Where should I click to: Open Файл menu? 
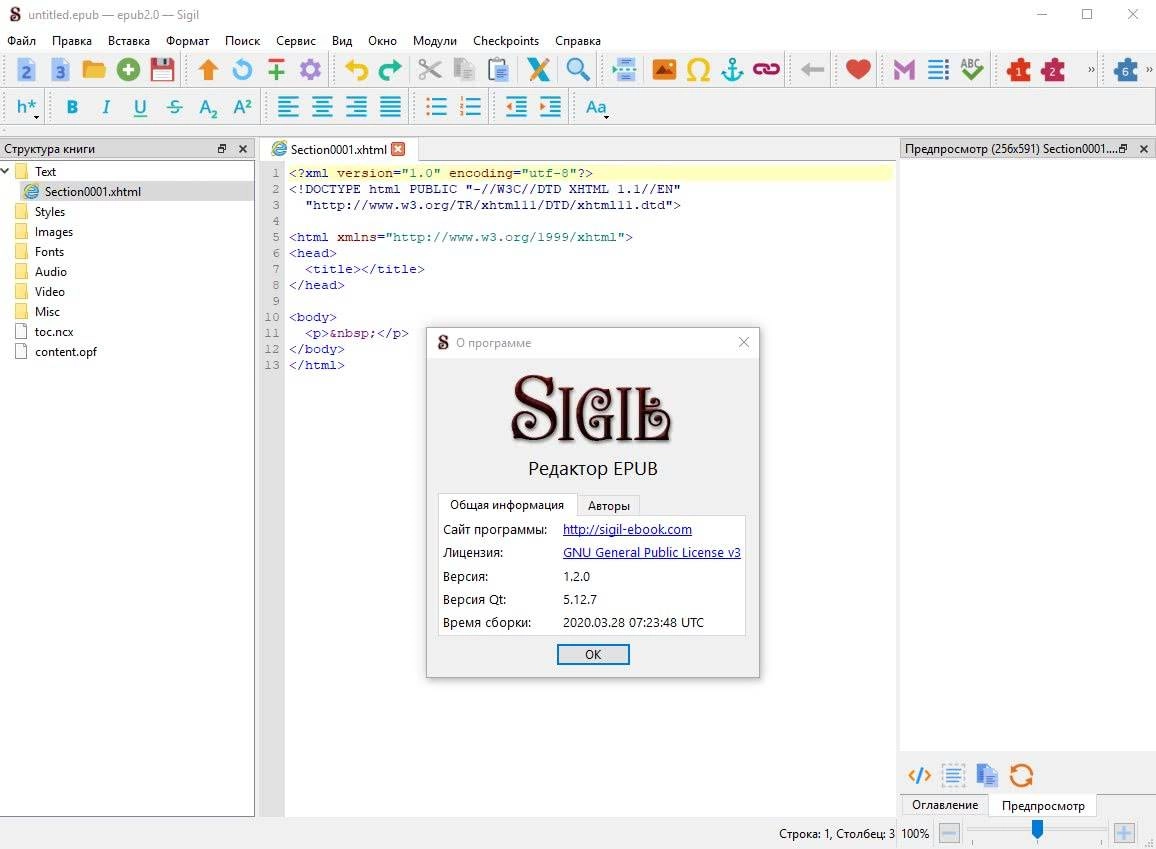click(x=21, y=41)
